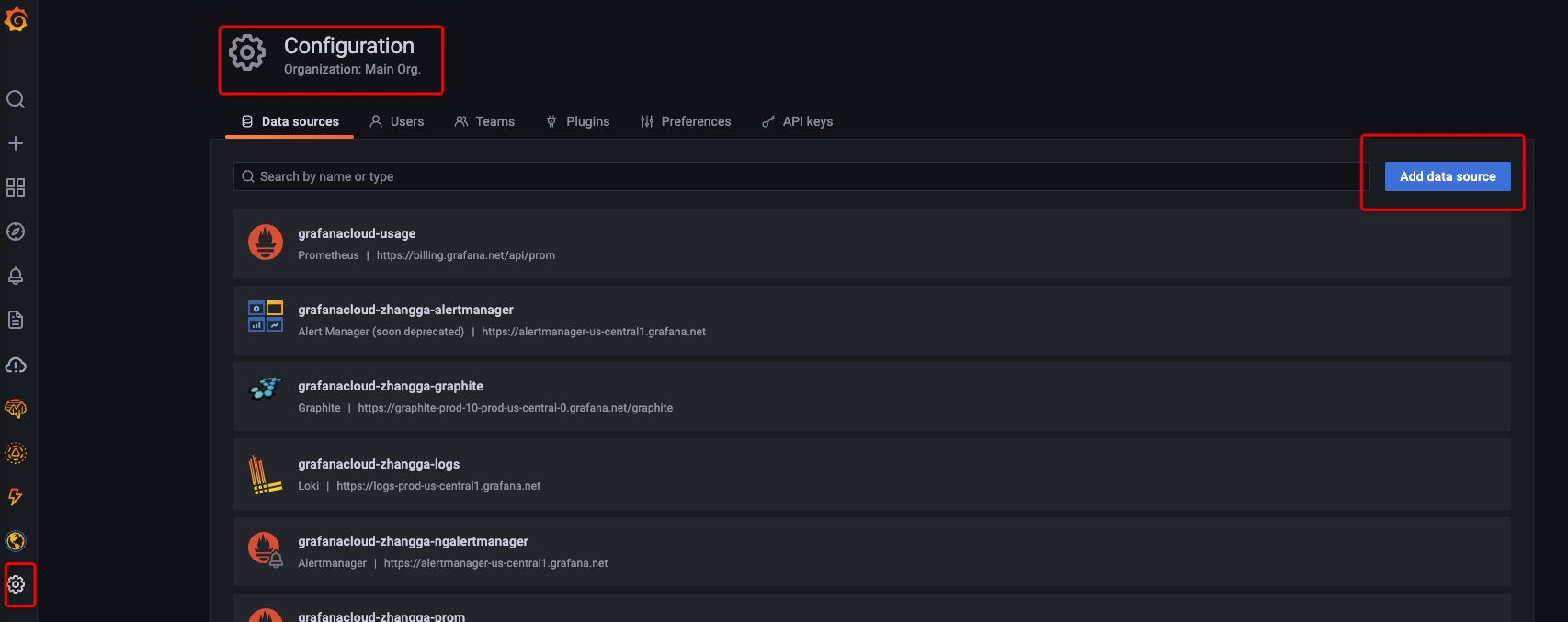Click the 'Prometheus' type label under grafanacloud-usage
The height and width of the screenshot is (622, 1568).
coord(328,255)
